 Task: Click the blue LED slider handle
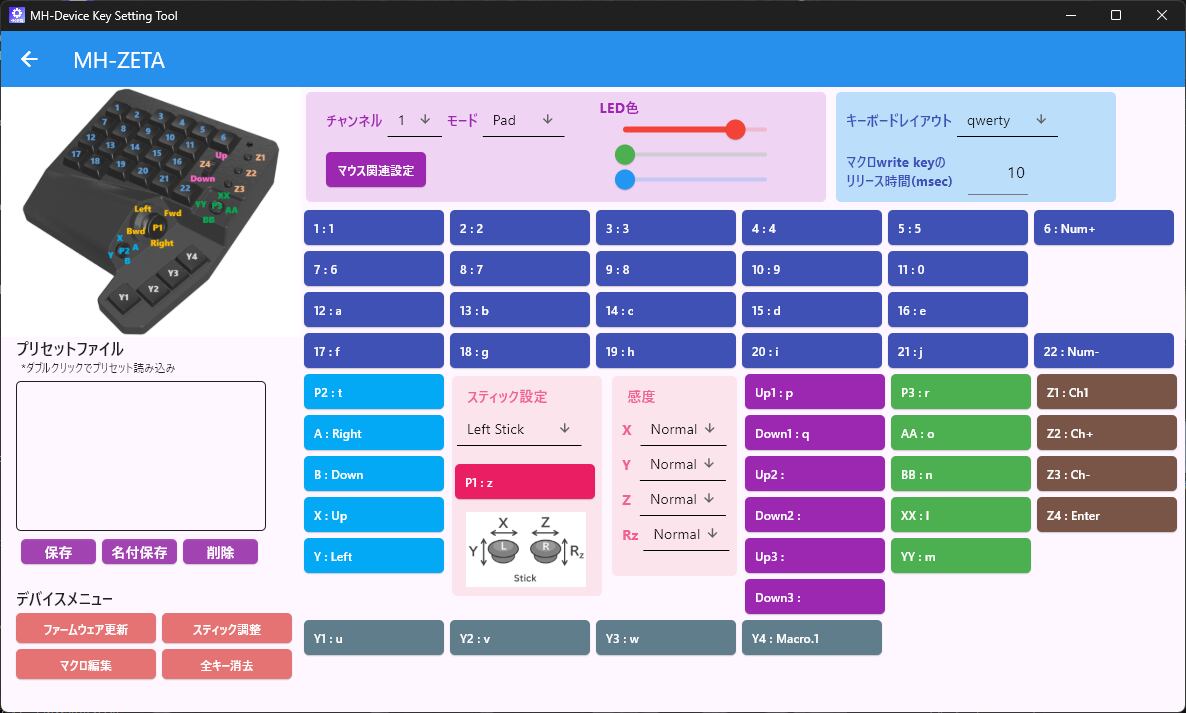coord(625,179)
